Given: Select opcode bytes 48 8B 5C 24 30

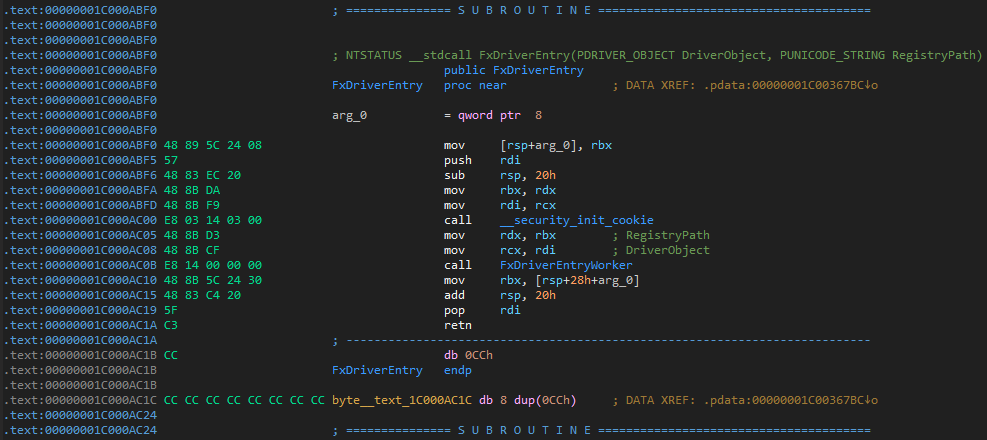Looking at the screenshot, I should point(212,280).
